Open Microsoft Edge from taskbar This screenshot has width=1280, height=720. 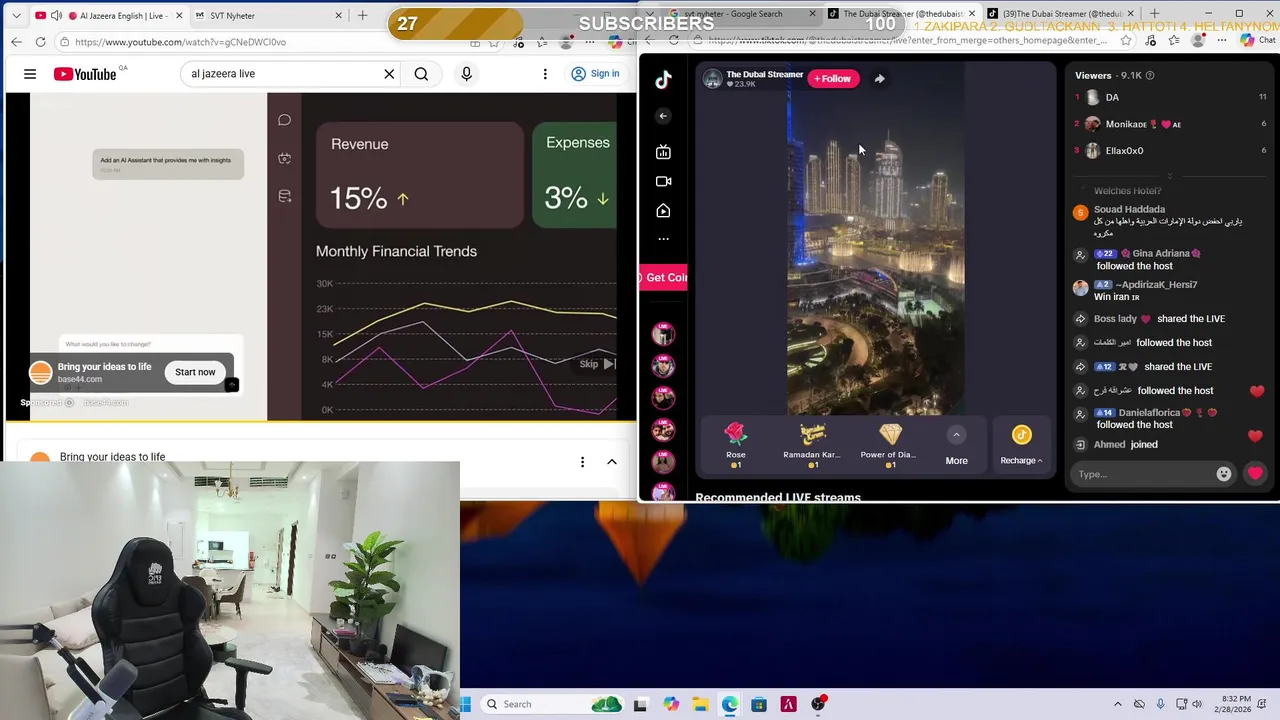(x=729, y=704)
